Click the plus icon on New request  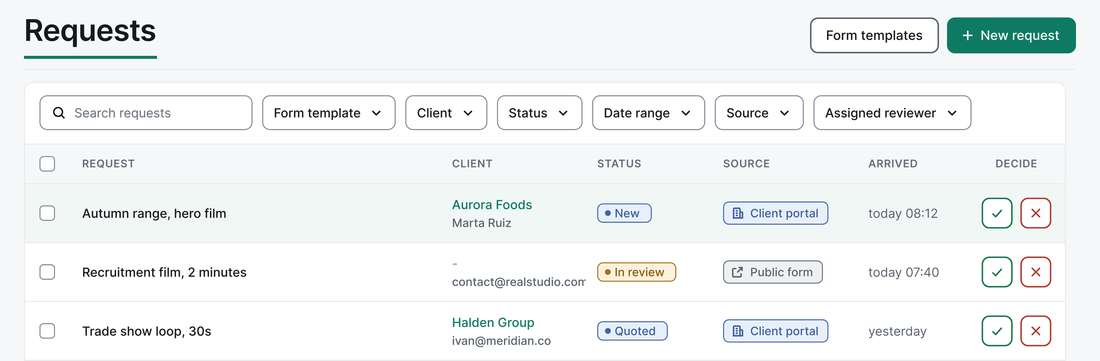[x=967, y=35]
